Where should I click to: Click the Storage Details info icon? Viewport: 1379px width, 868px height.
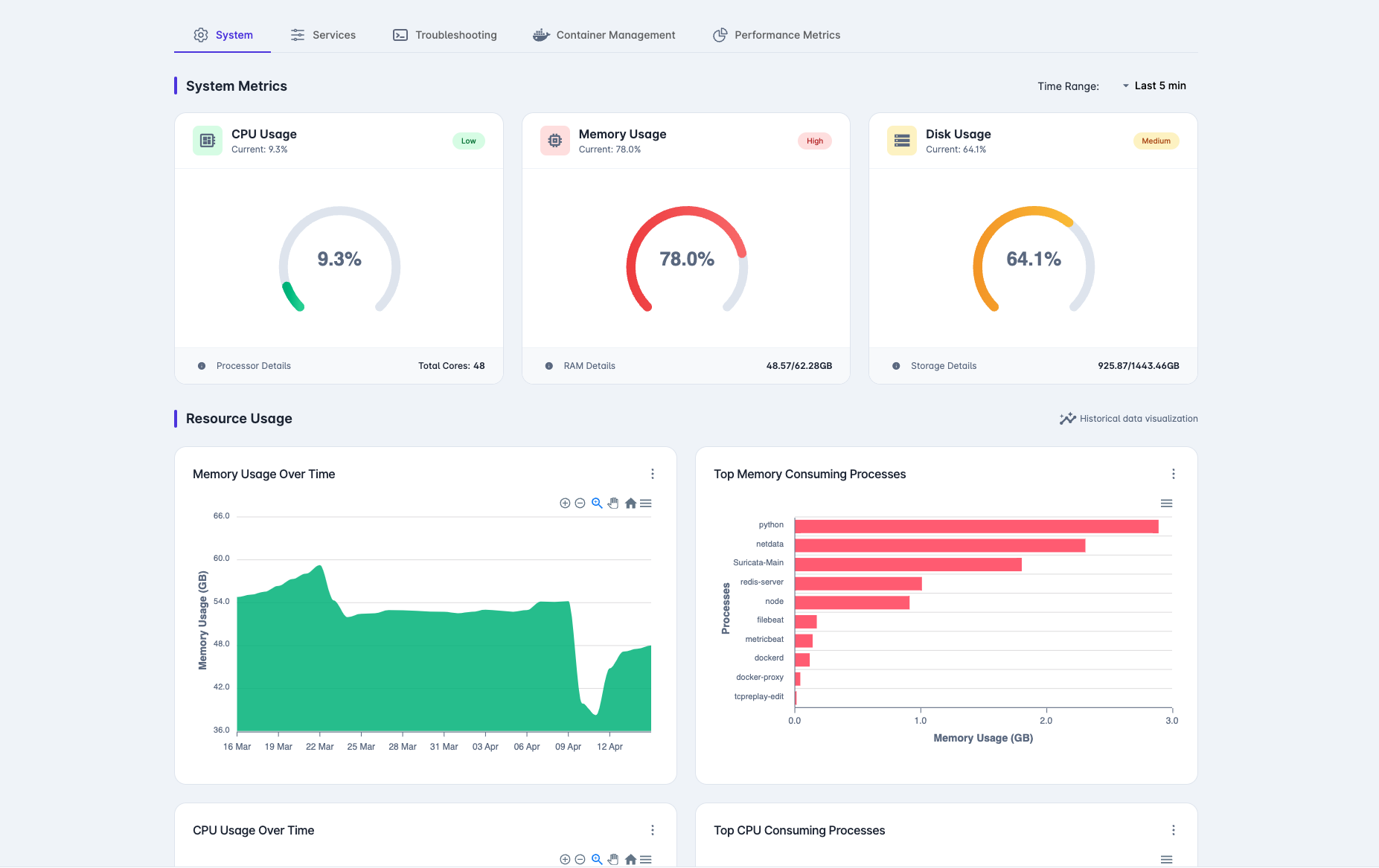(x=896, y=366)
